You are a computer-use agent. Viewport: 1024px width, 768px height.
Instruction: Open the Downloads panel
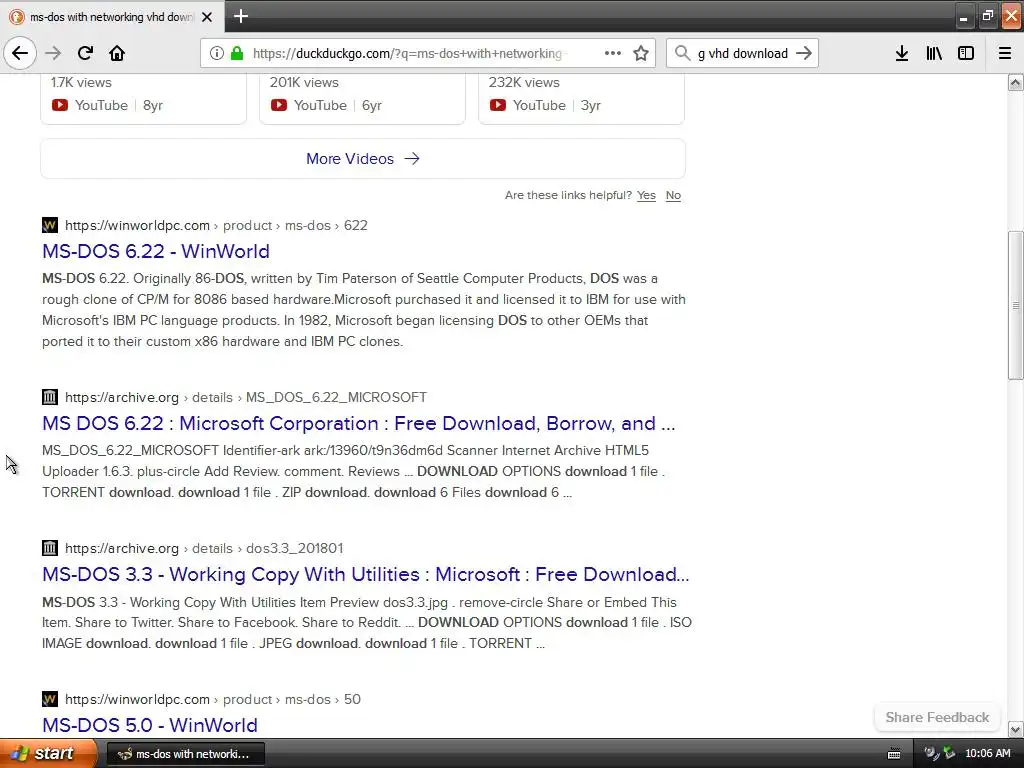click(902, 54)
